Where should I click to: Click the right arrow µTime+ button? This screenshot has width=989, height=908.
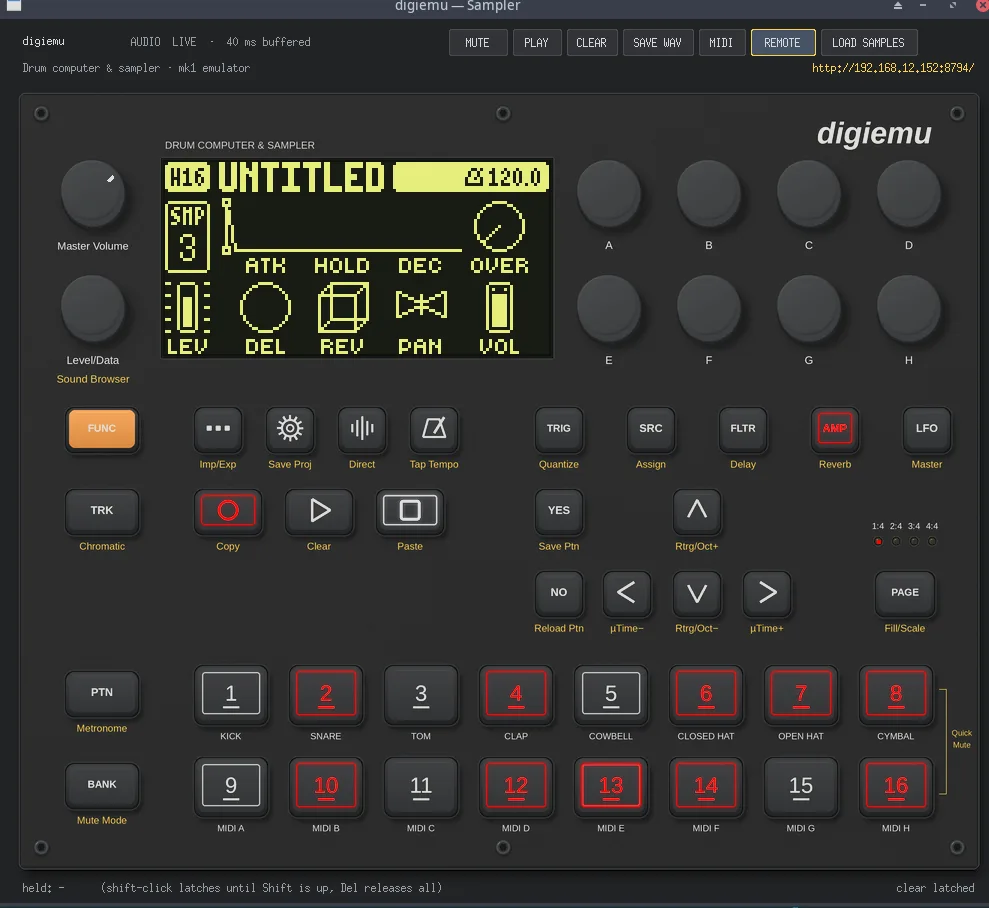click(767, 593)
